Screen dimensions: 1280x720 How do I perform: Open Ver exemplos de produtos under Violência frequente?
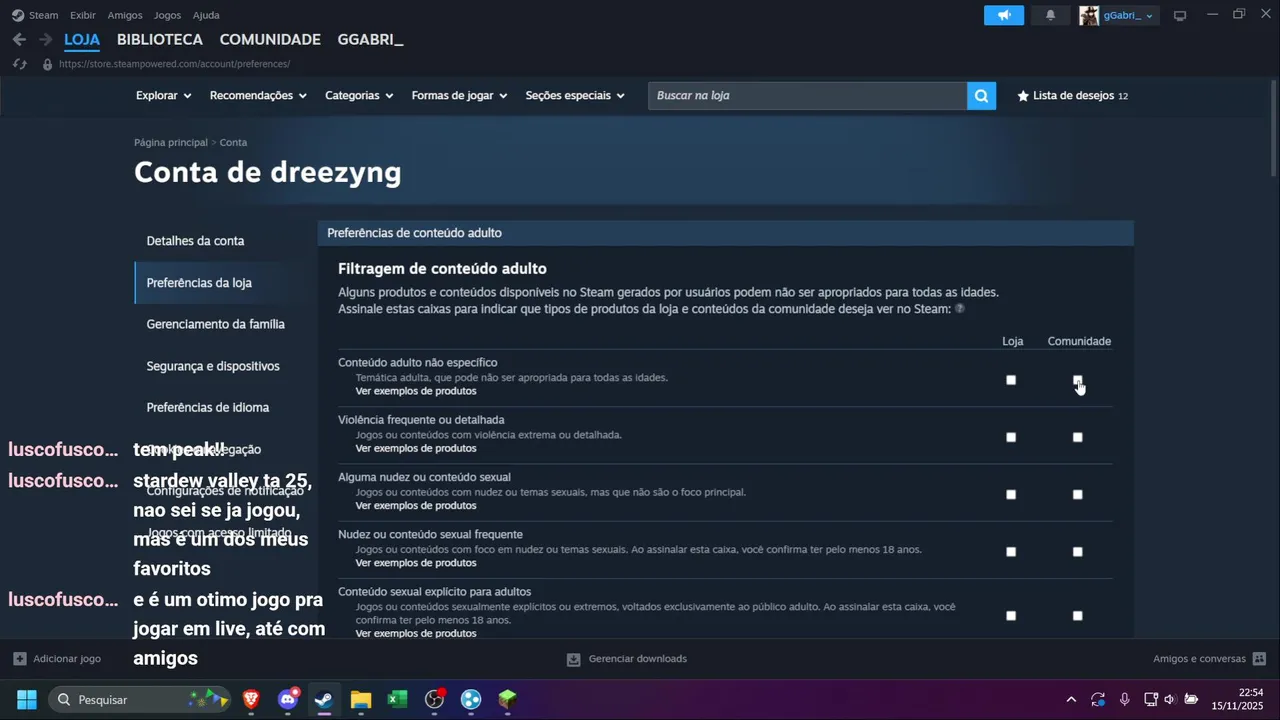pos(416,448)
